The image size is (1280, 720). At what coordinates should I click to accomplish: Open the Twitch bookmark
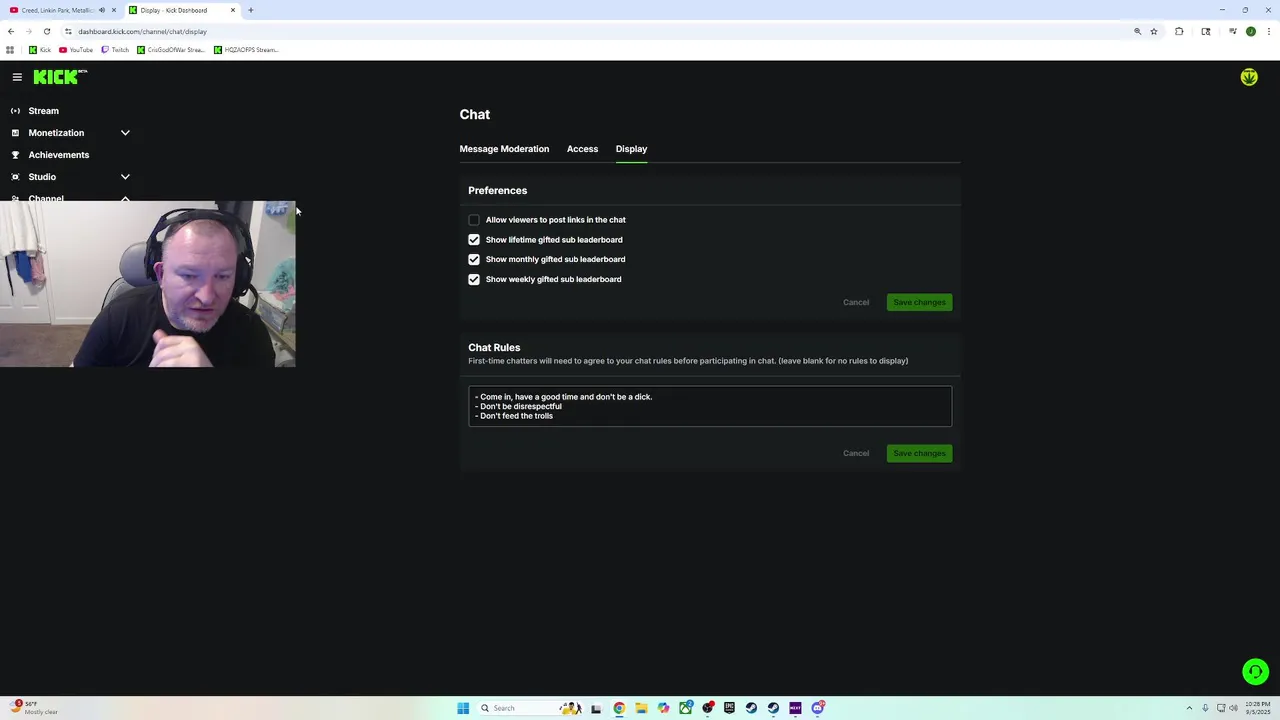click(x=115, y=50)
